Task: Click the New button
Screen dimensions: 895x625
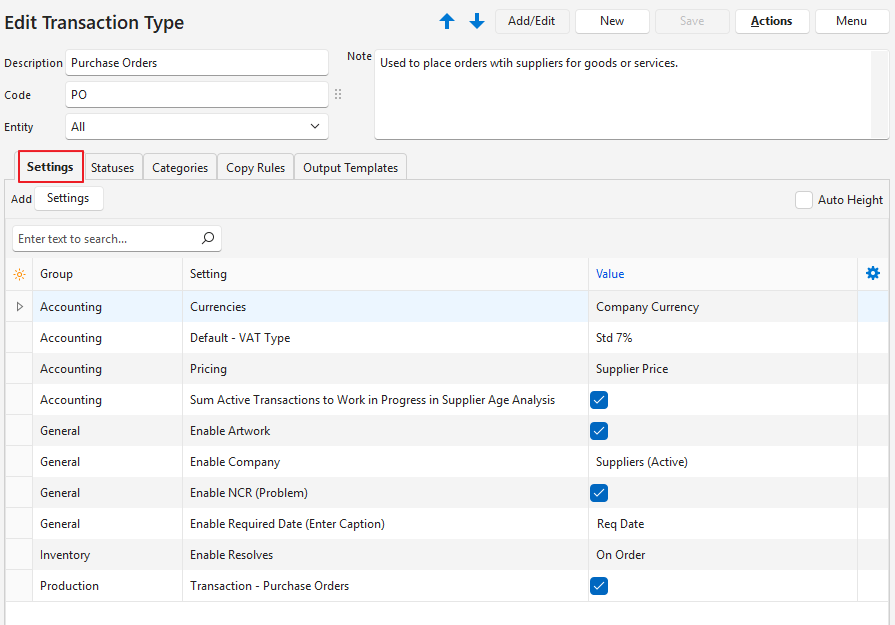Action: pos(612,21)
